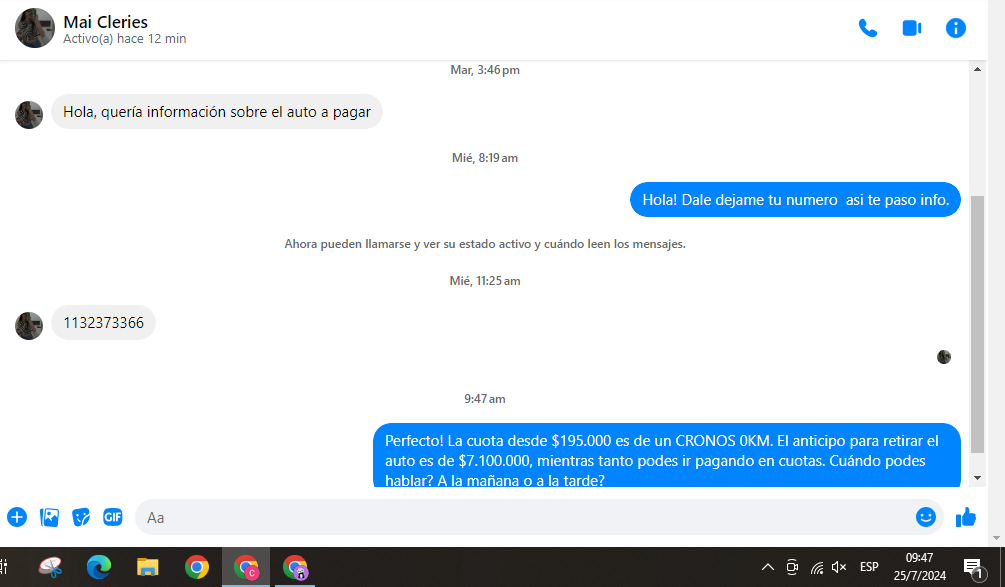1005x587 pixels.
Task: Switch to the second Chrome profile window in taskbar
Action: click(x=295, y=567)
